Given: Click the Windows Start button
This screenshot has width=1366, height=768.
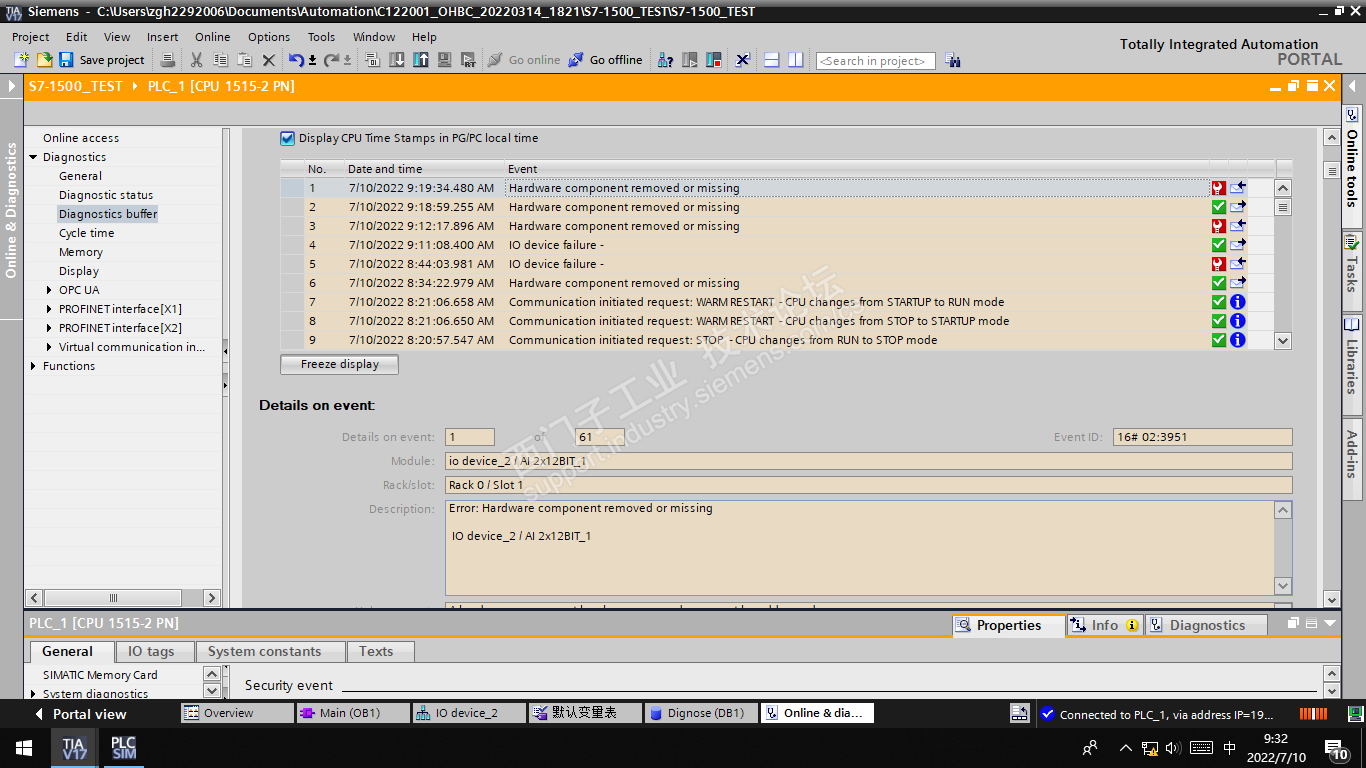Looking at the screenshot, I should click(24, 748).
